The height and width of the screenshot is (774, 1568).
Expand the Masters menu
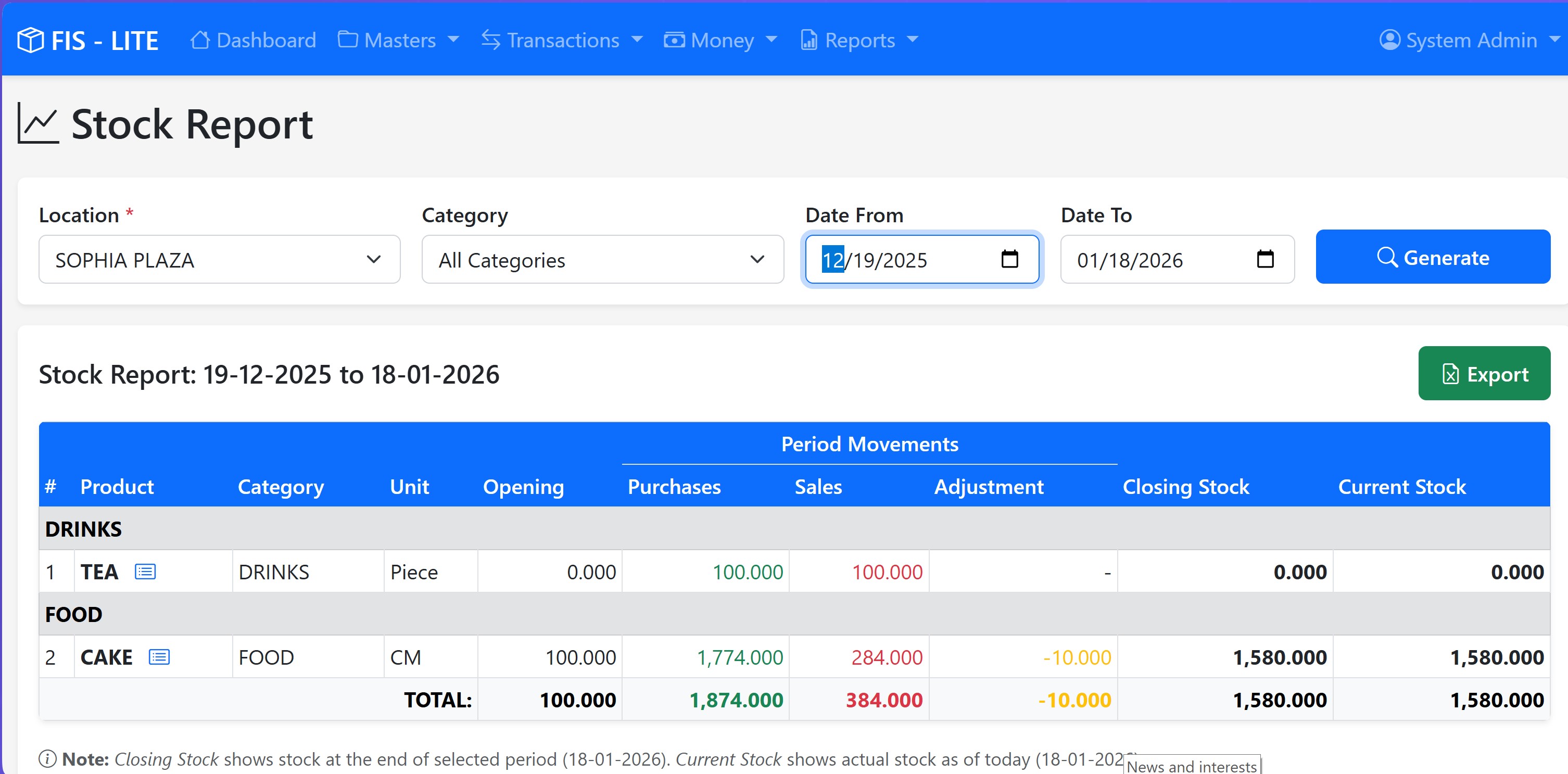(x=399, y=40)
